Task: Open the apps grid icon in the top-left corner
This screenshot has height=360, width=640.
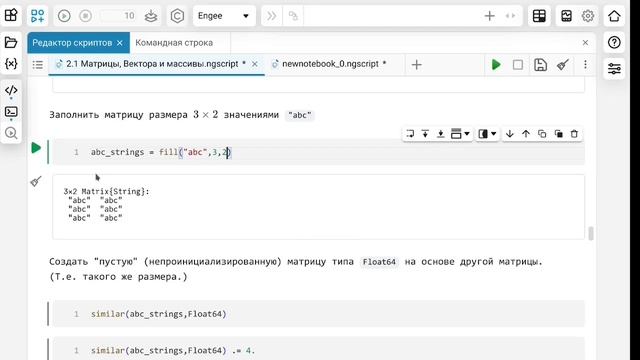Action: click(x=11, y=16)
